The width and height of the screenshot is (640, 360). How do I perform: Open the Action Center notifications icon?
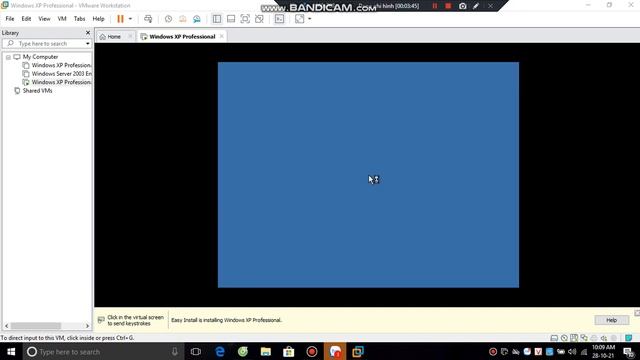click(x=629, y=351)
